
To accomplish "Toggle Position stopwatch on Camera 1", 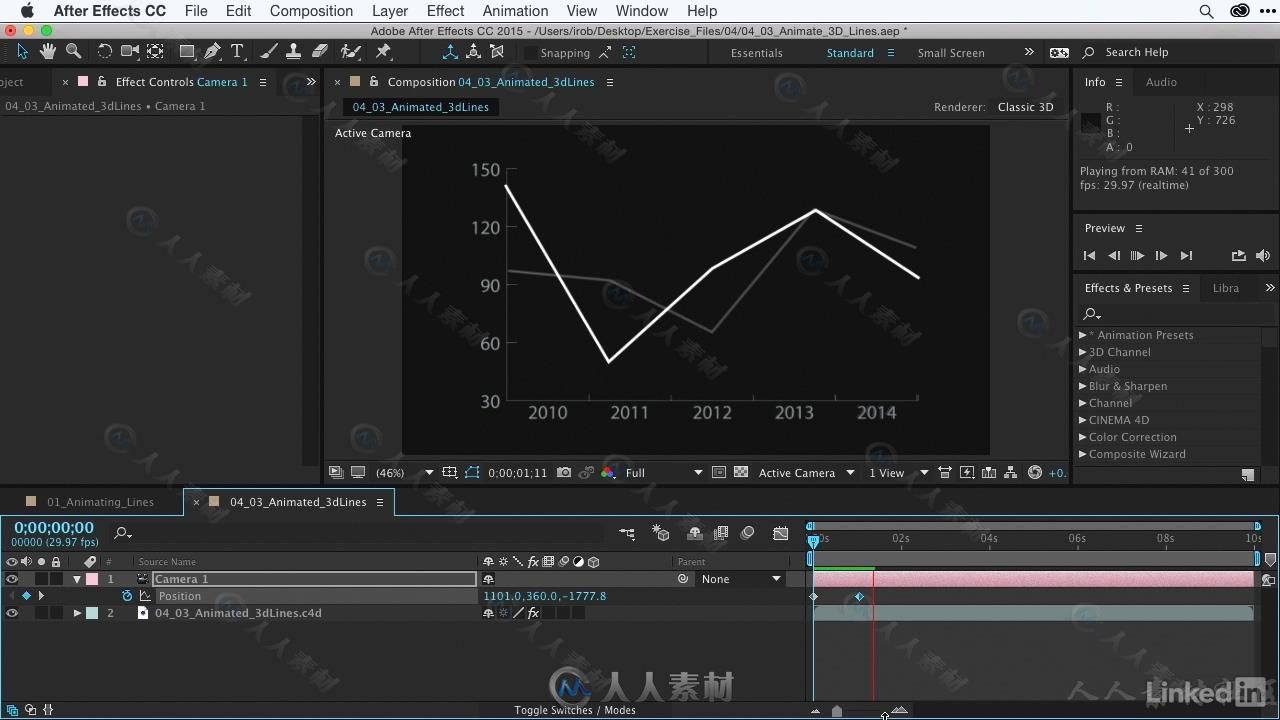I will 127,596.
